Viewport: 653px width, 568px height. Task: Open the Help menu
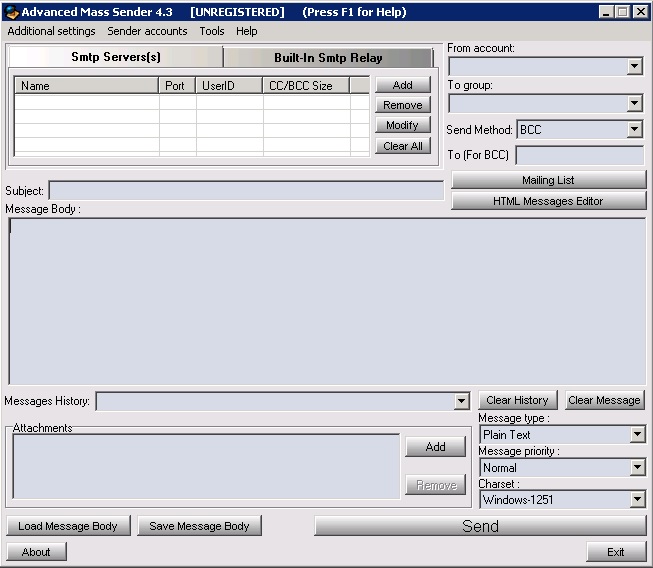click(x=247, y=31)
